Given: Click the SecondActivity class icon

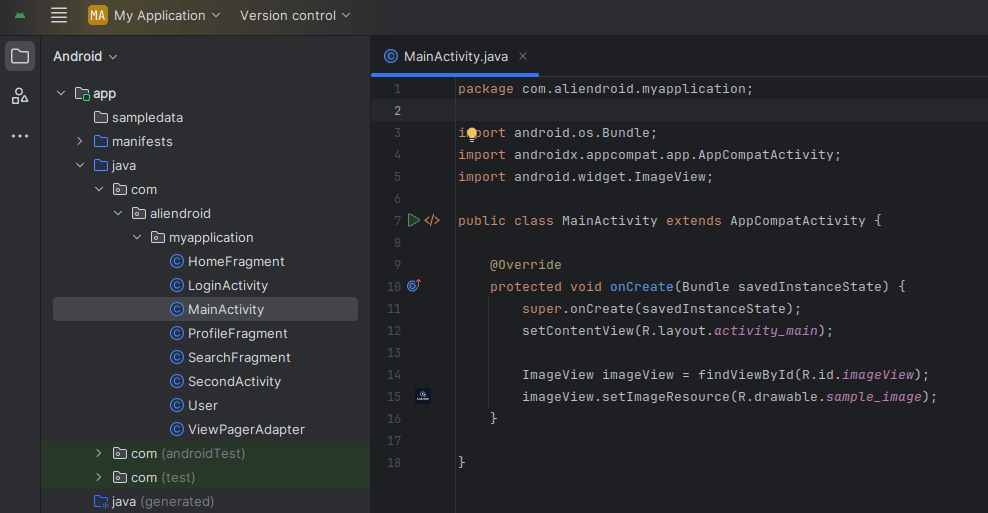Looking at the screenshot, I should pyautogui.click(x=177, y=381).
